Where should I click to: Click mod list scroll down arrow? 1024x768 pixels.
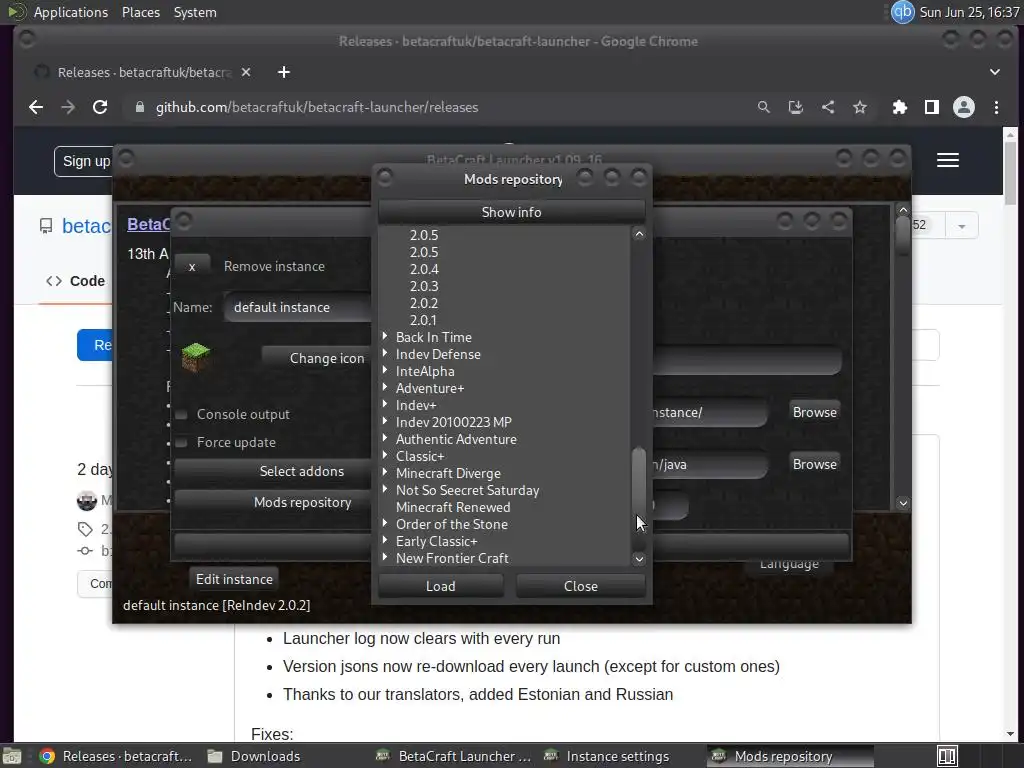tap(639, 559)
